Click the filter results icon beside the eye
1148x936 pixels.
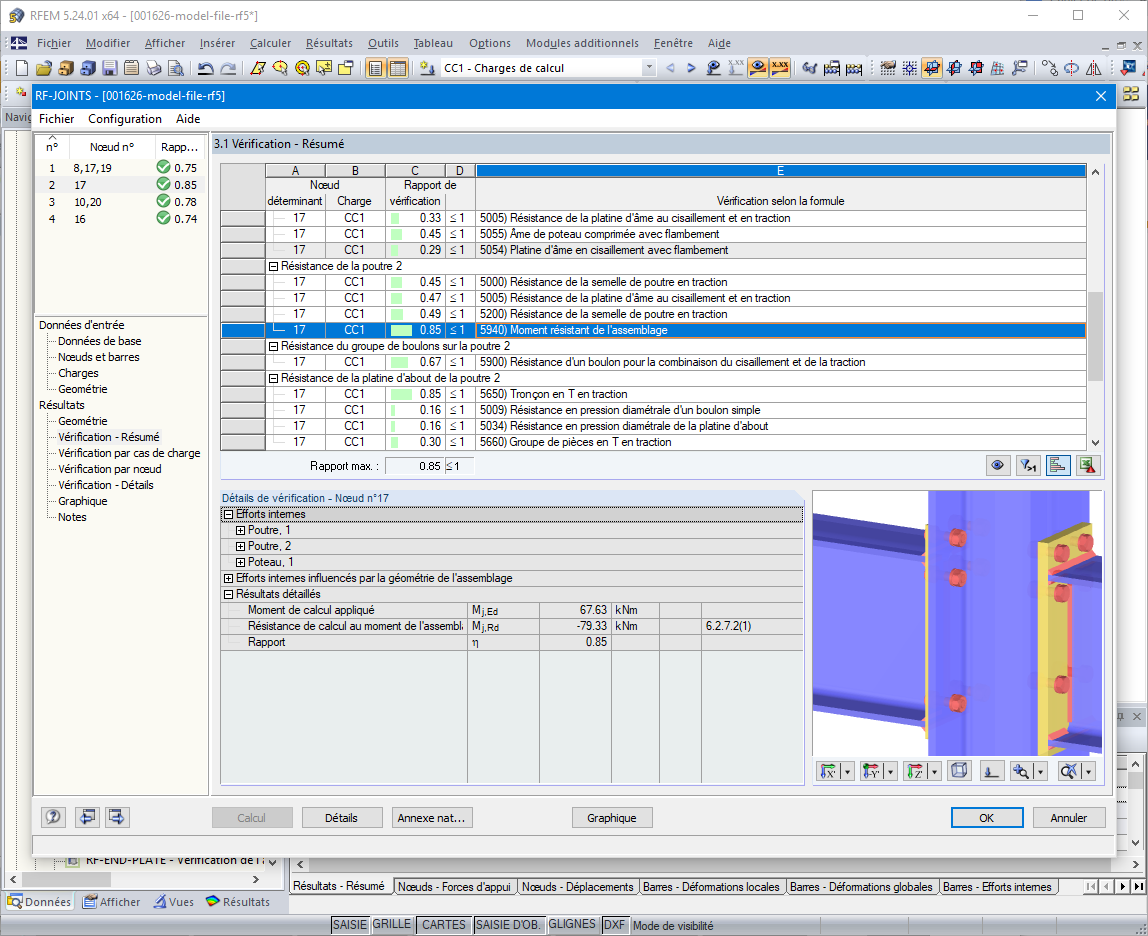(x=1028, y=466)
